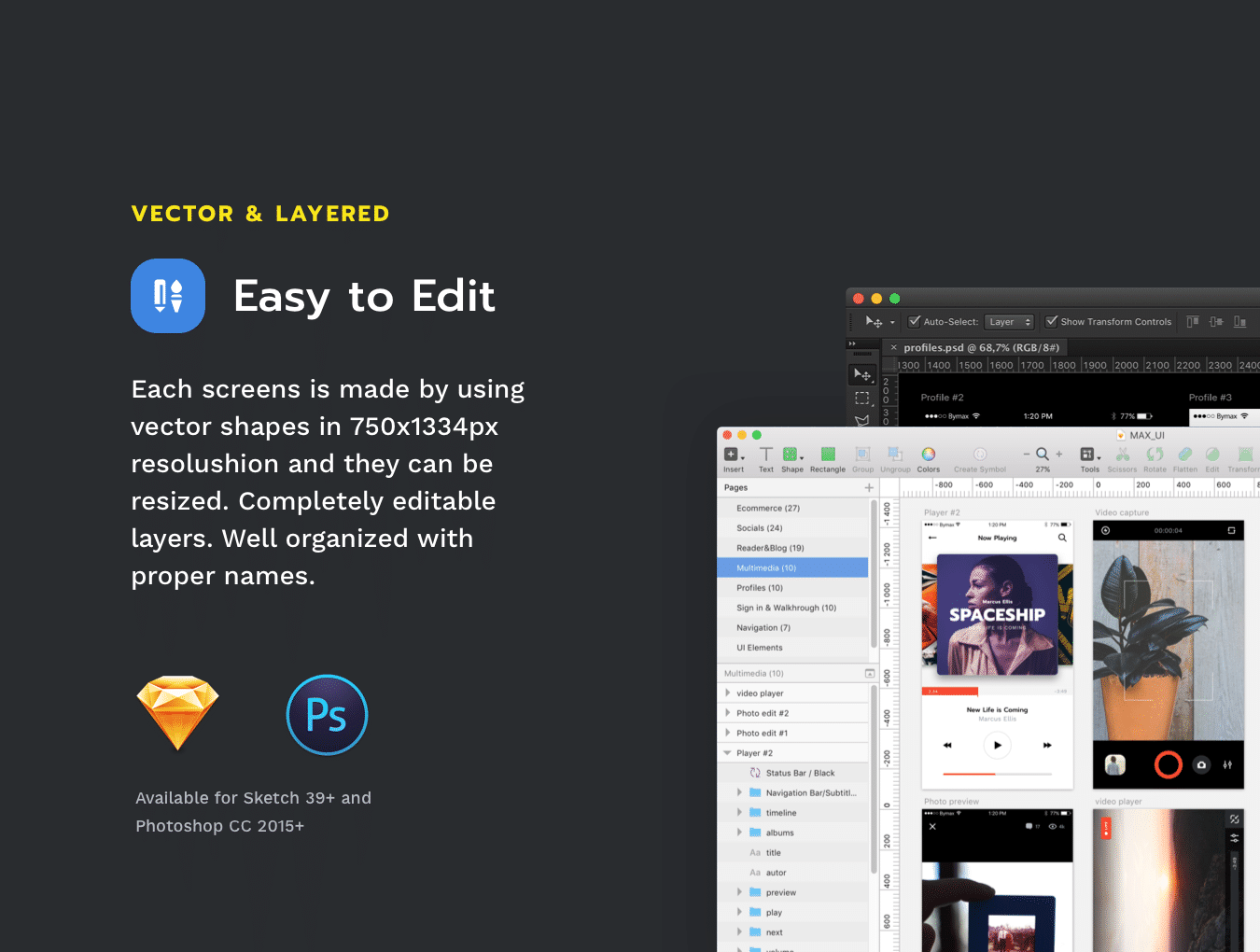Open the Colors picker in the toolbar
The width and height of the screenshot is (1260, 952).
[928, 455]
